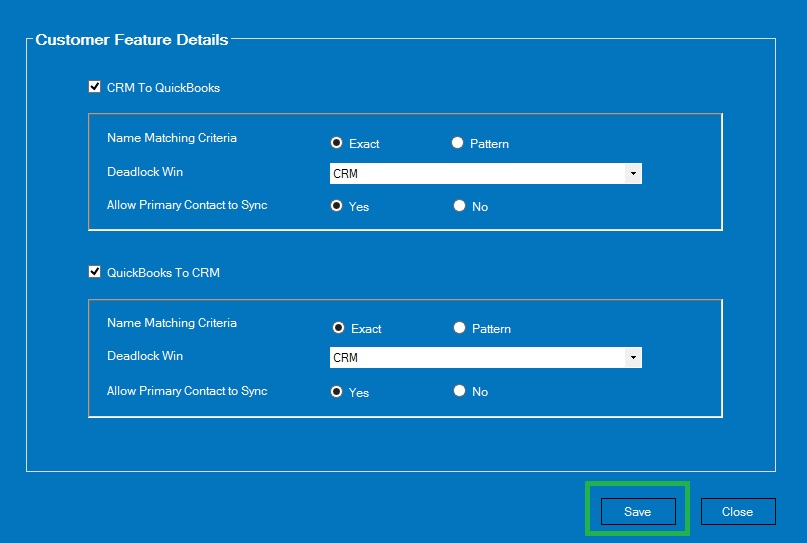Click Allow Primary Contact to Sync label in CRM To QuickBooks
The image size is (807, 543).
(187, 205)
